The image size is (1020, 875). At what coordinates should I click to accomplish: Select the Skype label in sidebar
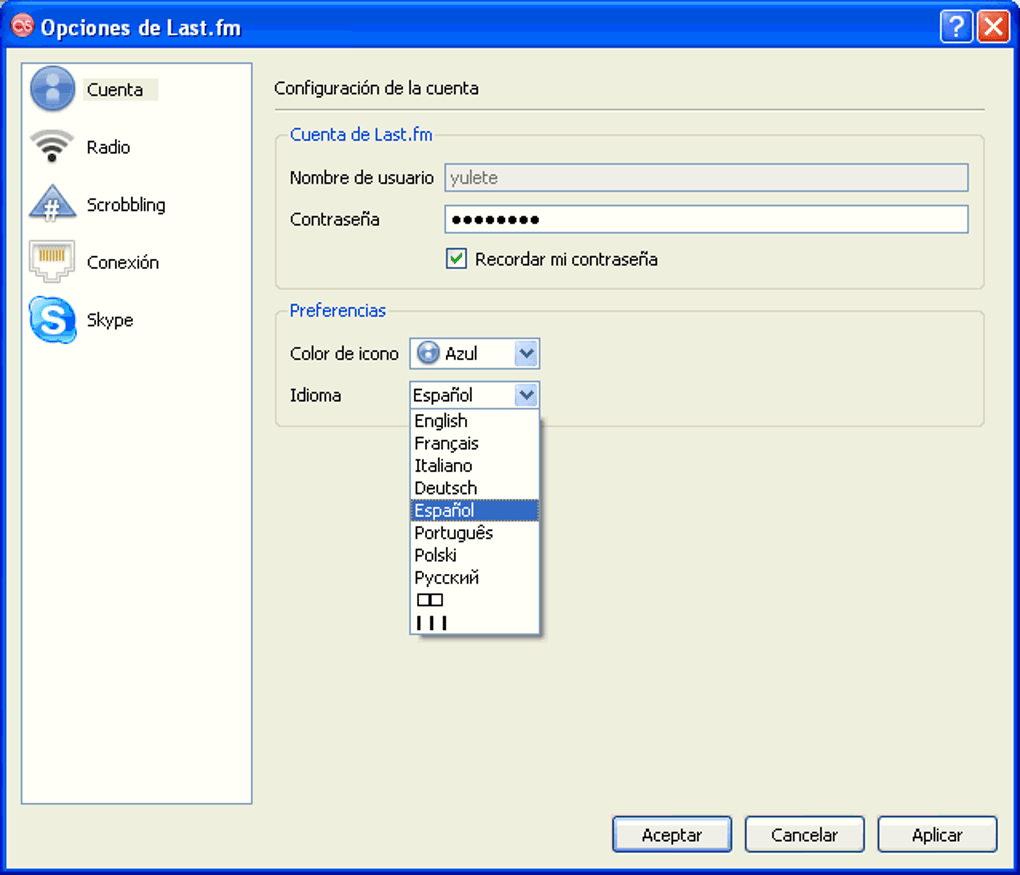[110, 319]
